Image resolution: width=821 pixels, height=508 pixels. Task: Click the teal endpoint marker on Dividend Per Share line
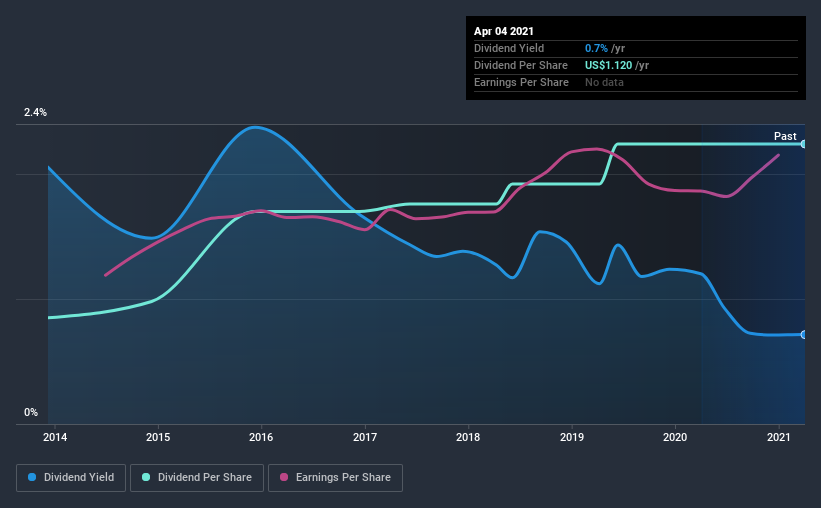tap(804, 143)
